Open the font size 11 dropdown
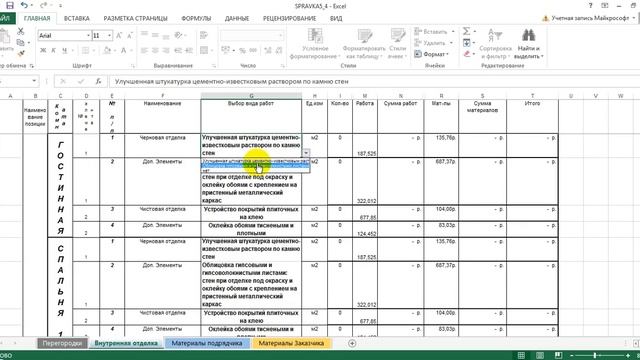Image resolution: width=640 pixels, height=360 pixels. 109,36
